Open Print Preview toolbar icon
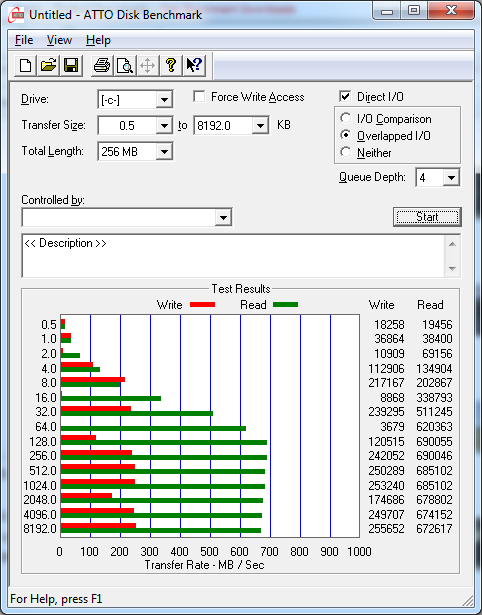482x615 pixels. tap(125, 65)
